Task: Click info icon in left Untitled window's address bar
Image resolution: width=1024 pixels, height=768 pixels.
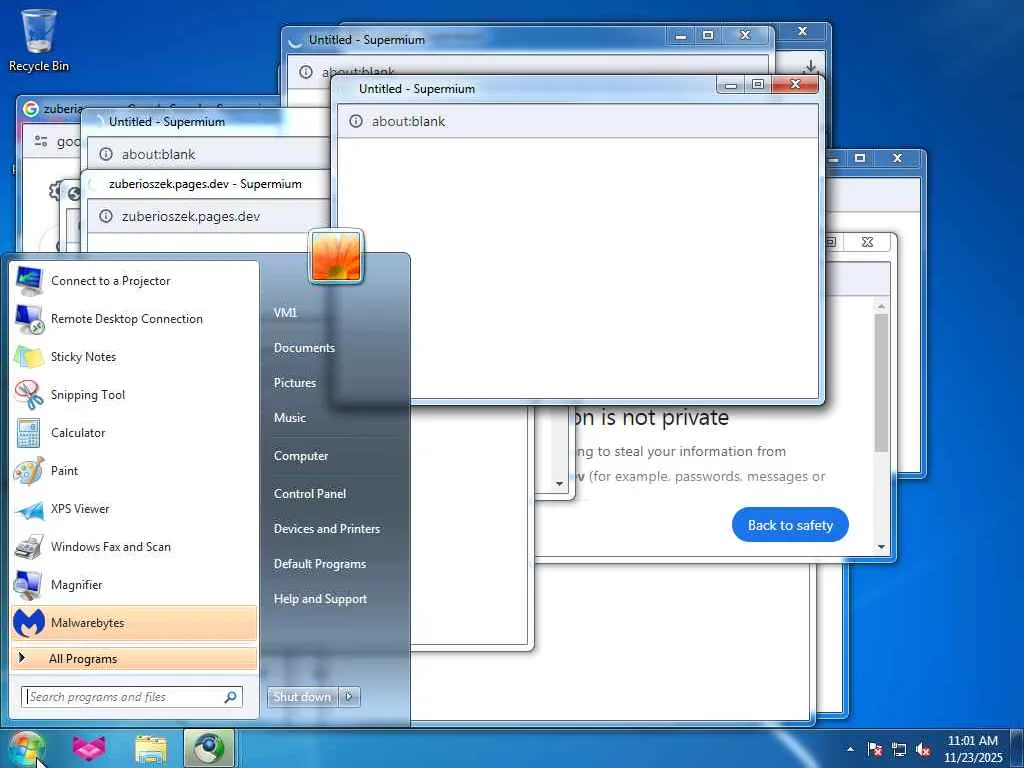Action: point(106,154)
